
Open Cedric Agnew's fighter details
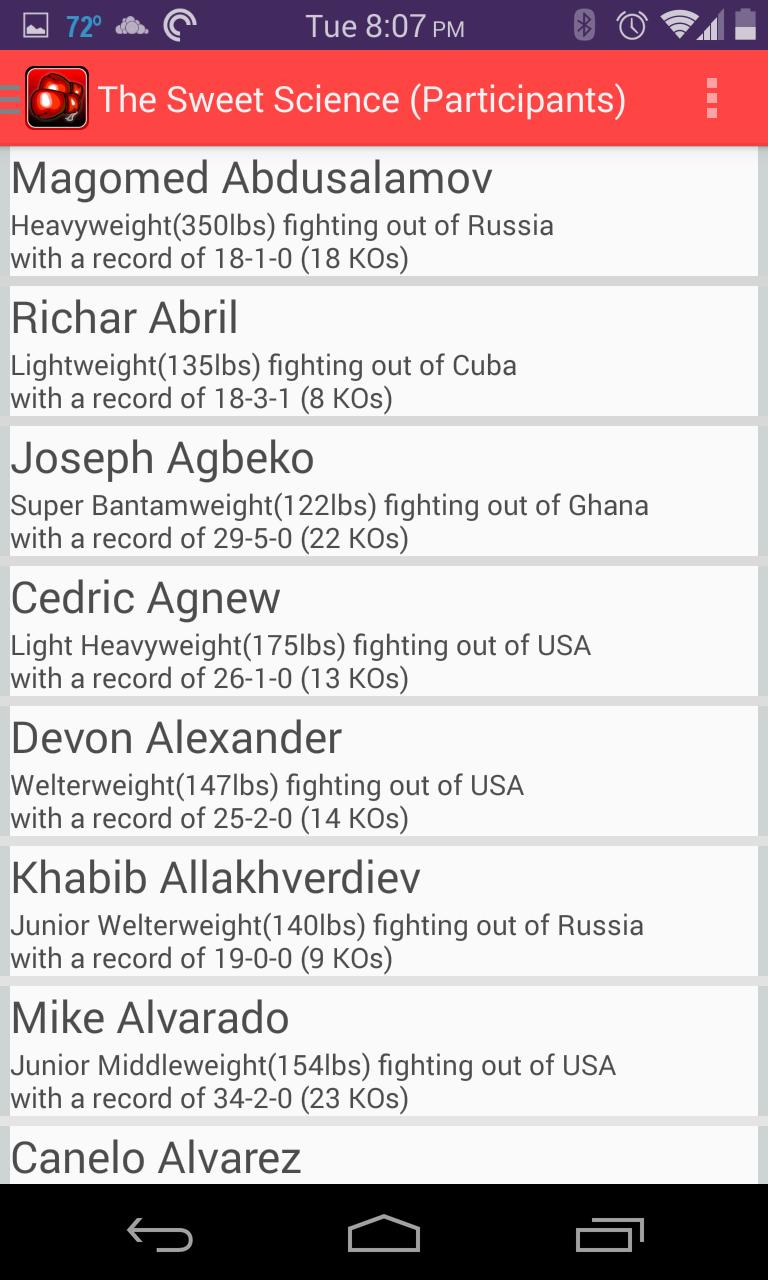coord(384,633)
